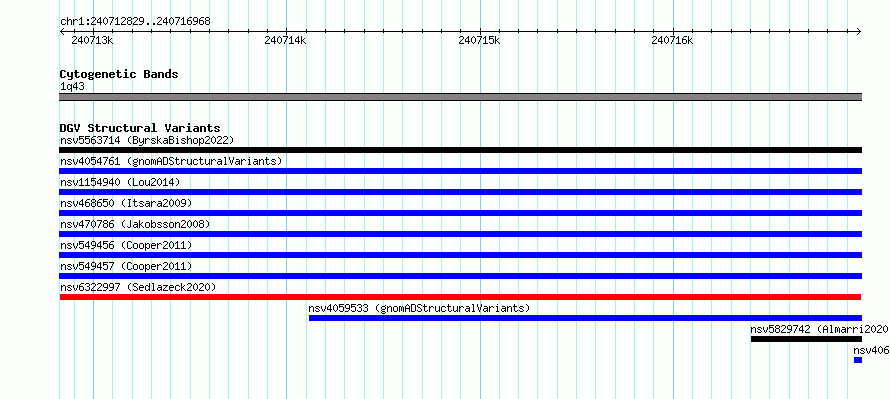This screenshot has width=890, height=399.
Task: Open nsv4059533 (gnomADStructuralVariants) label
Action: (419, 308)
